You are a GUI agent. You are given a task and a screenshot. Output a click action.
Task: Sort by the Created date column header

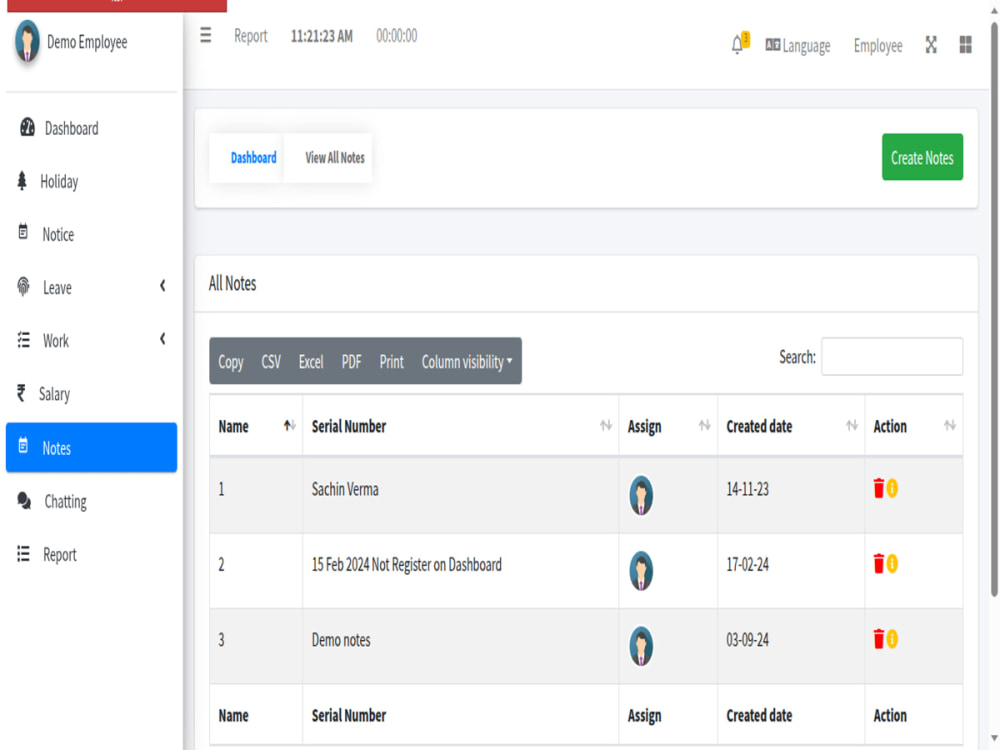[791, 426]
